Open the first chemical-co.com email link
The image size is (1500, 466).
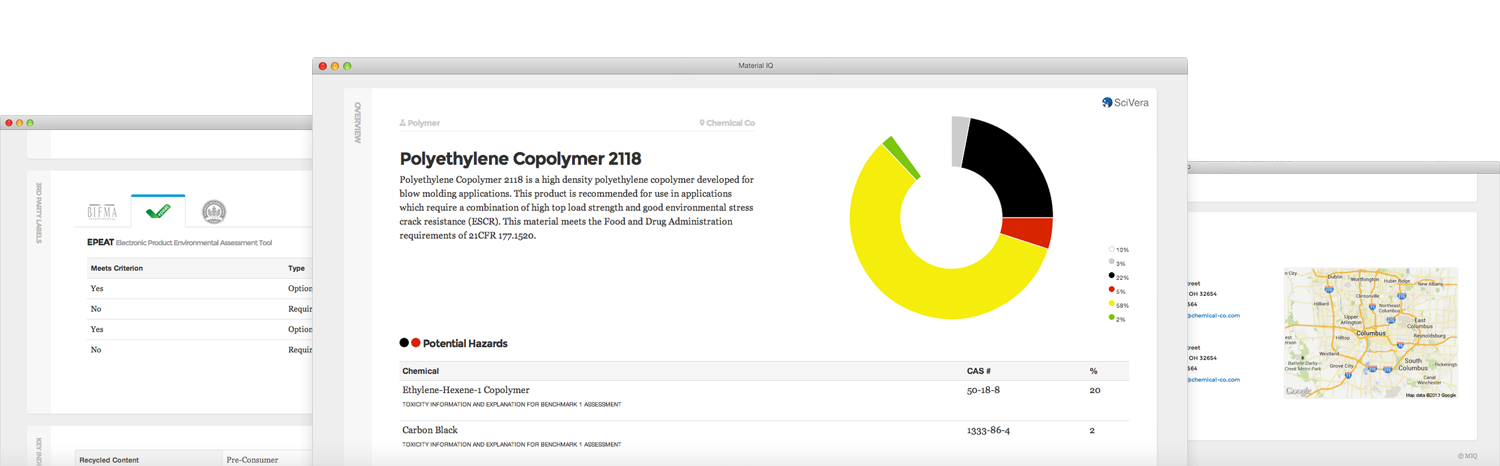[x=1213, y=316]
